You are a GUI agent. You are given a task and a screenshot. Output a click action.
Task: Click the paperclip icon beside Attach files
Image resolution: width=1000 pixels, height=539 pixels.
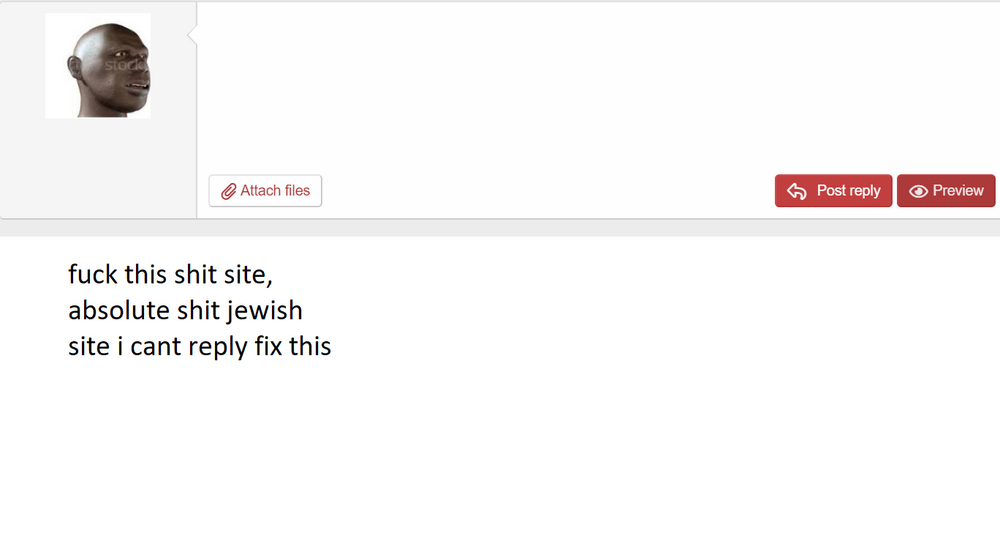click(228, 191)
